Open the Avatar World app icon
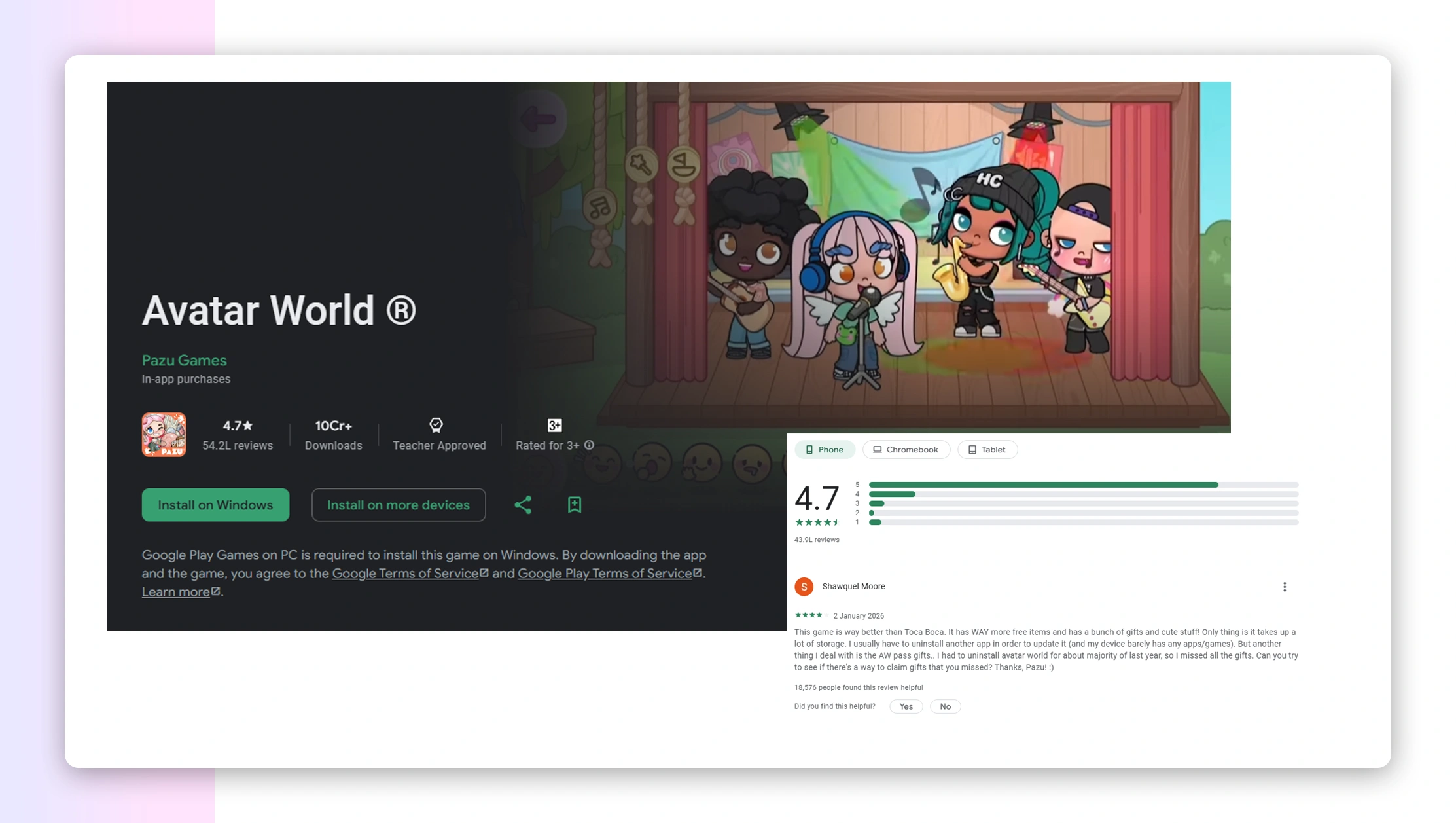Viewport: 1456px width, 823px height. (x=164, y=434)
